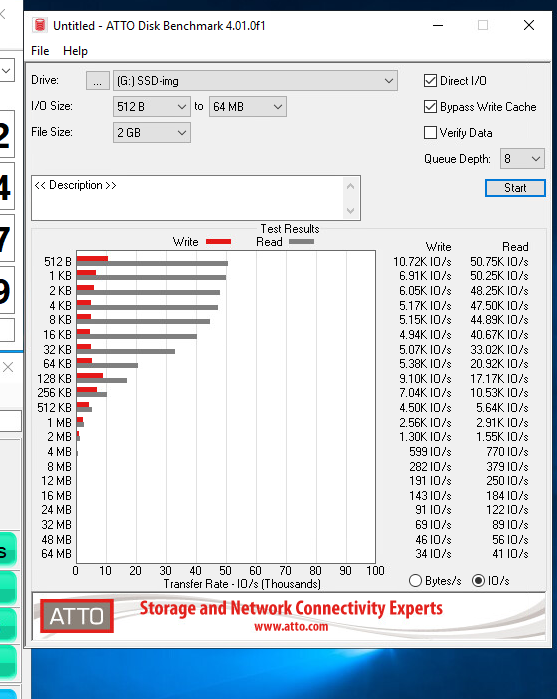The image size is (557, 699).
Task: Click the 17.17K IO/s read value
Action: pos(499,378)
